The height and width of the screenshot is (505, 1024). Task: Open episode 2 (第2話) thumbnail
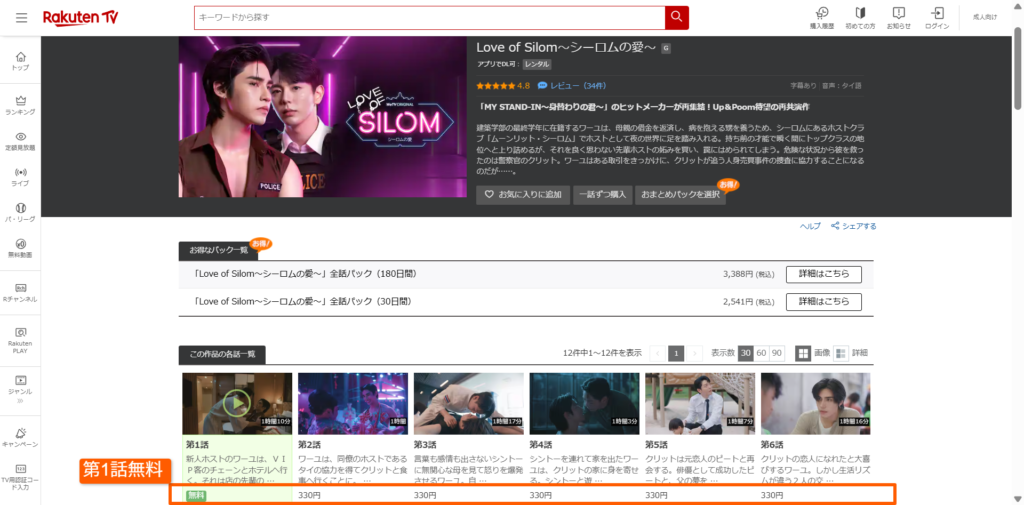point(353,404)
